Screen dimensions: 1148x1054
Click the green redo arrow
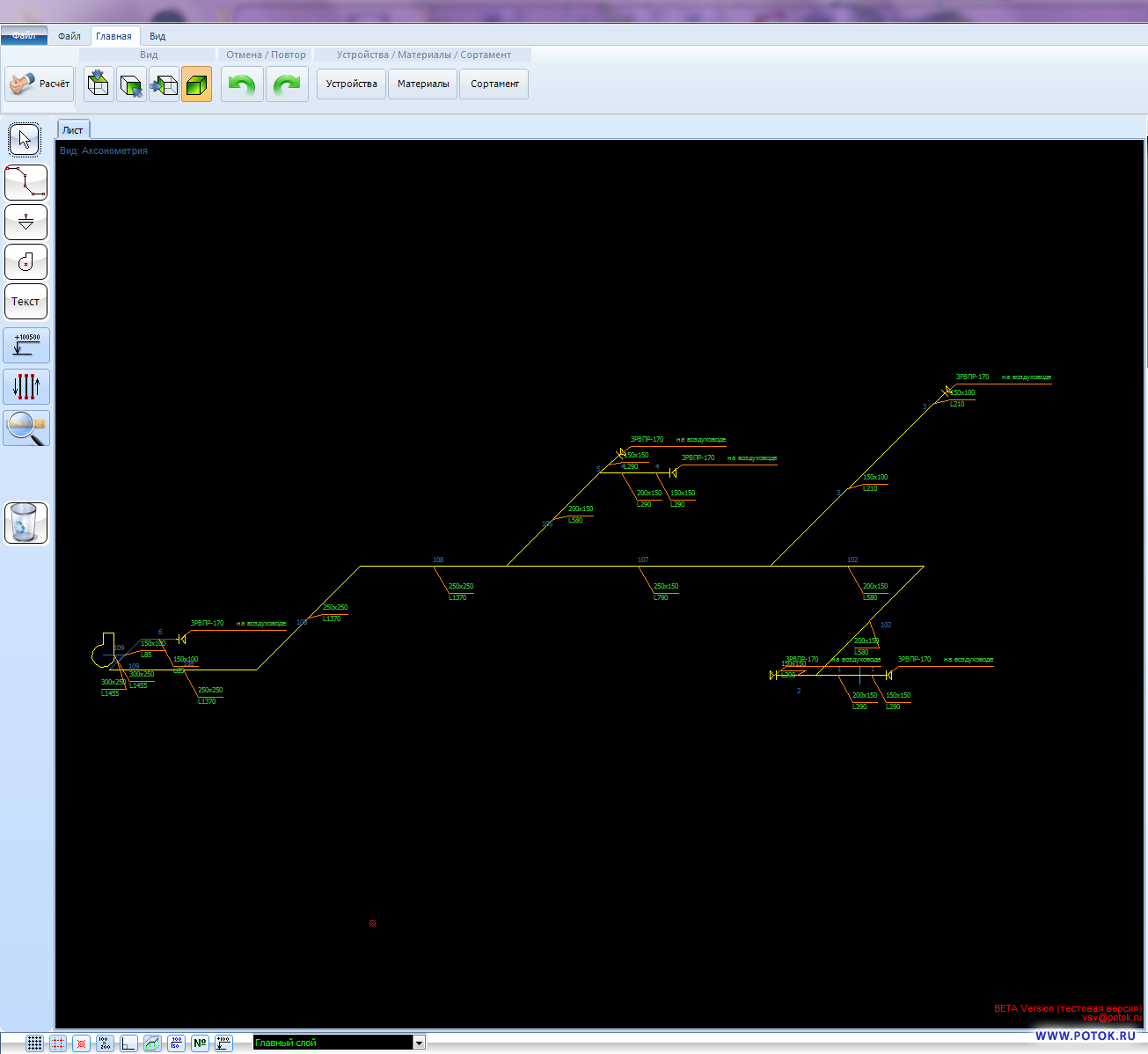[287, 84]
